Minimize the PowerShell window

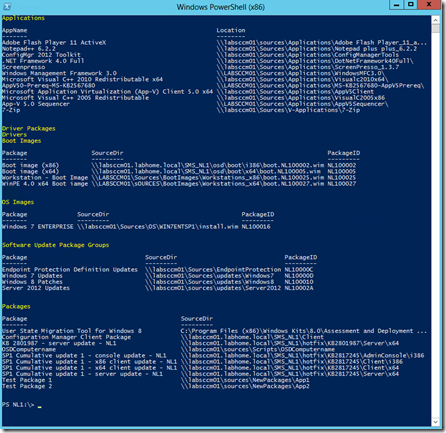396,5
